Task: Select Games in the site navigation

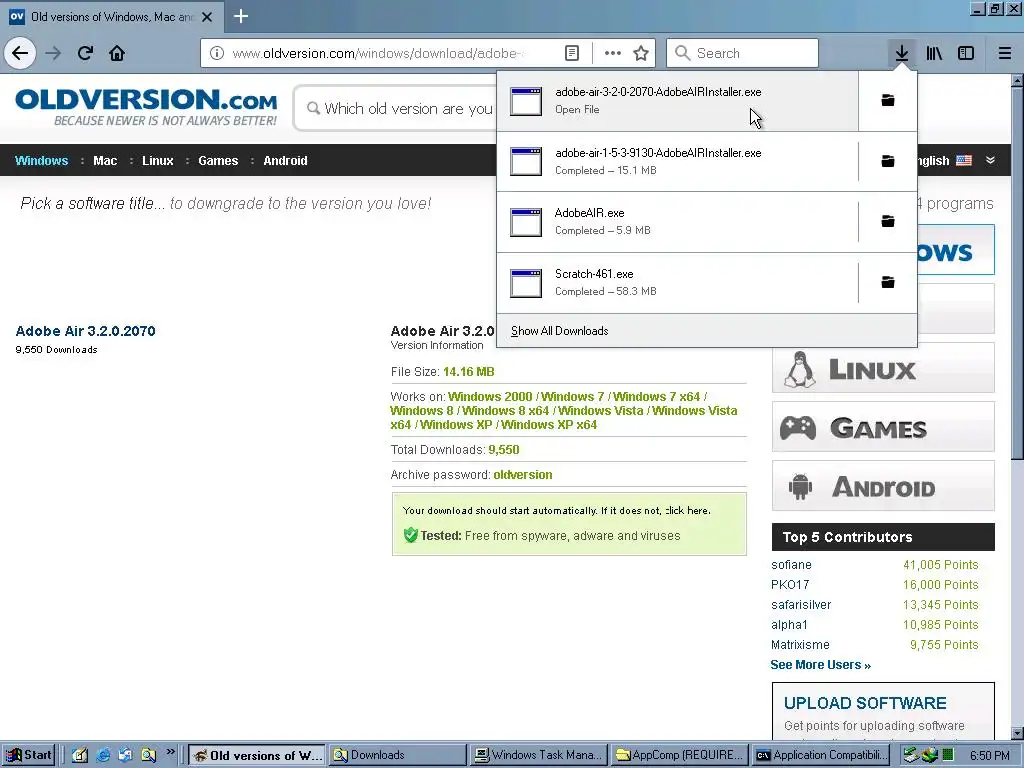Action: (x=218, y=161)
